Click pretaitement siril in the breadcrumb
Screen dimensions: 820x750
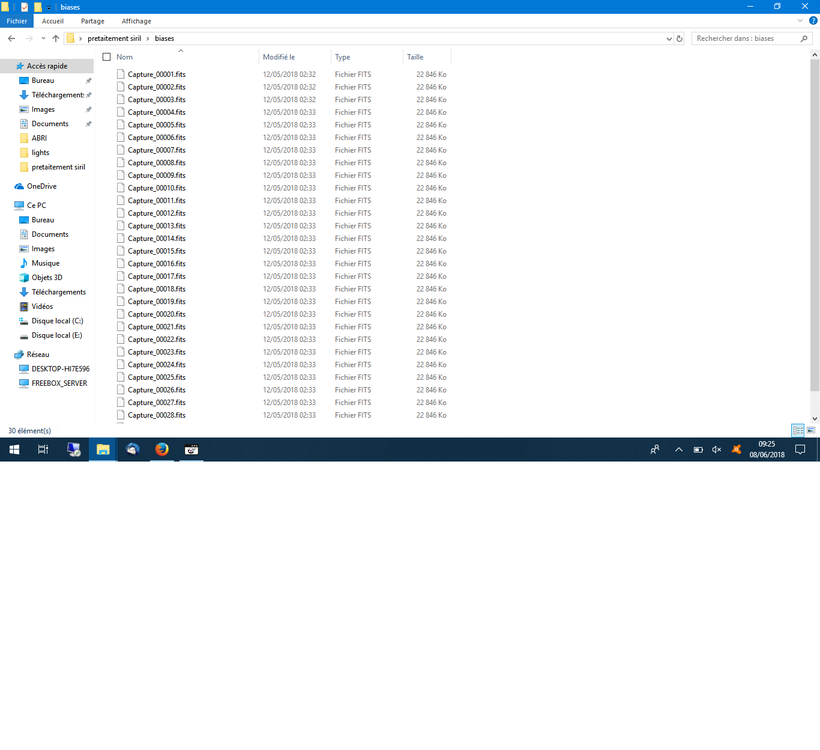[114, 38]
